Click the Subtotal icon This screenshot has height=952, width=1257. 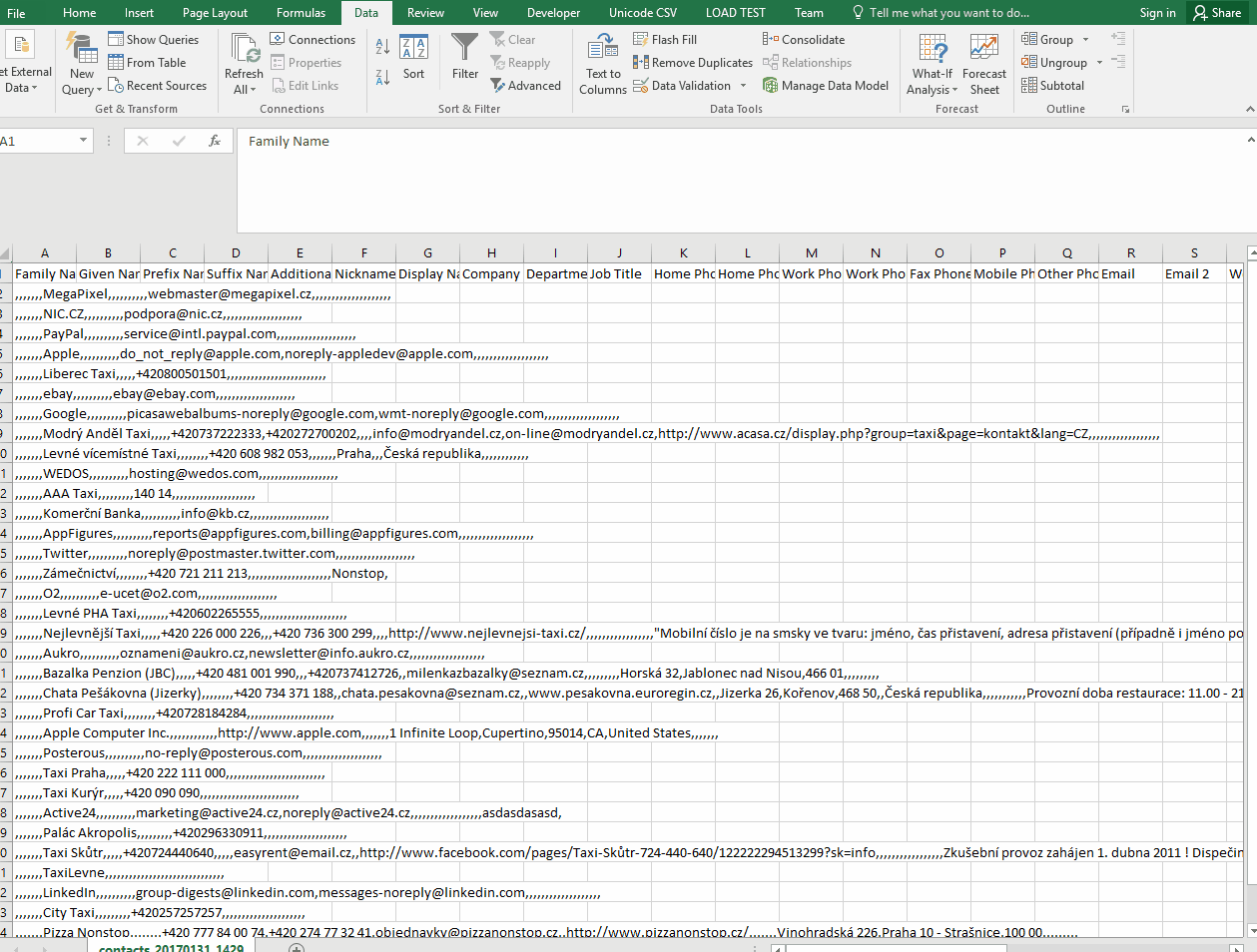tap(1029, 86)
